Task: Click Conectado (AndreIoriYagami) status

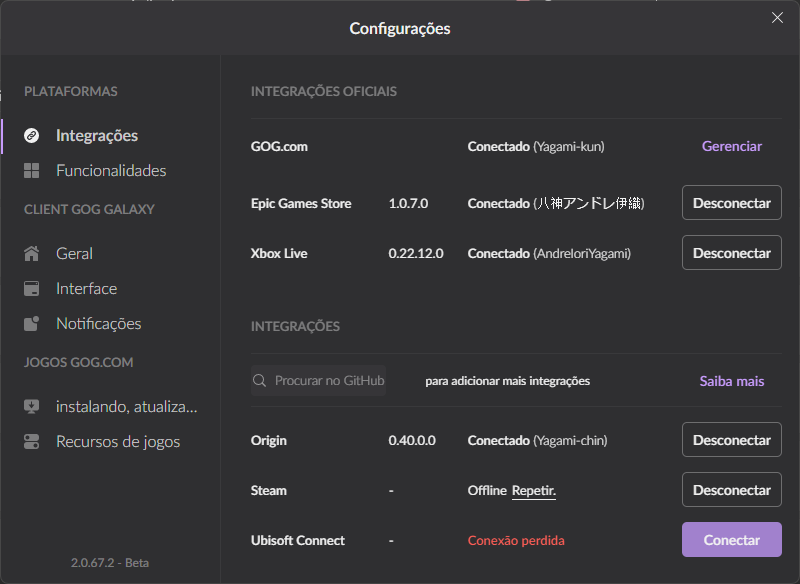Action: tap(549, 253)
